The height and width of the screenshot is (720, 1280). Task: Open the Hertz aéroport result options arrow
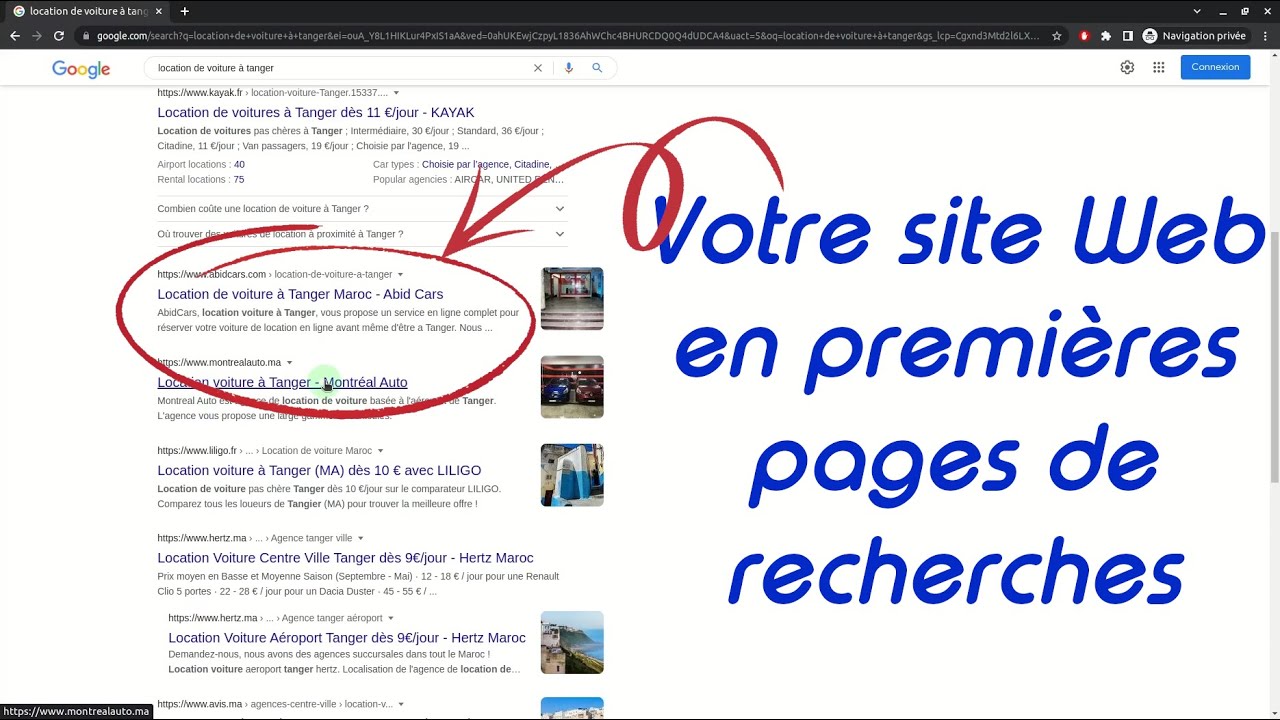391,619
